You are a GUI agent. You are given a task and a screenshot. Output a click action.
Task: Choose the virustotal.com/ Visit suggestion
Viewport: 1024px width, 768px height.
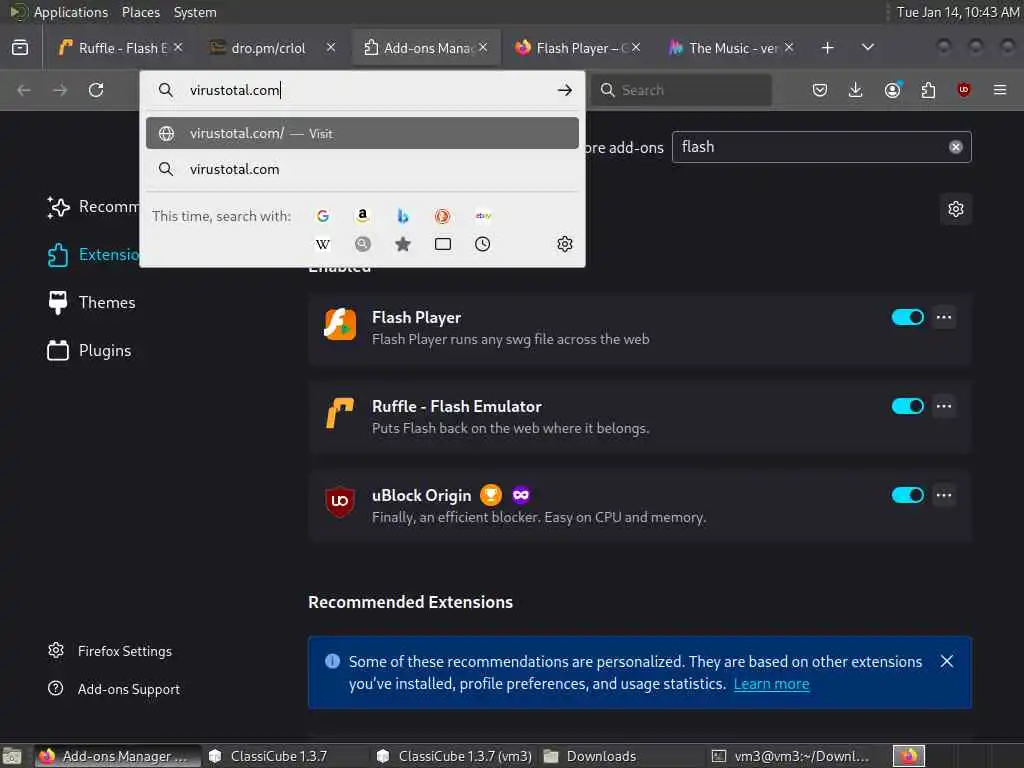pos(362,133)
